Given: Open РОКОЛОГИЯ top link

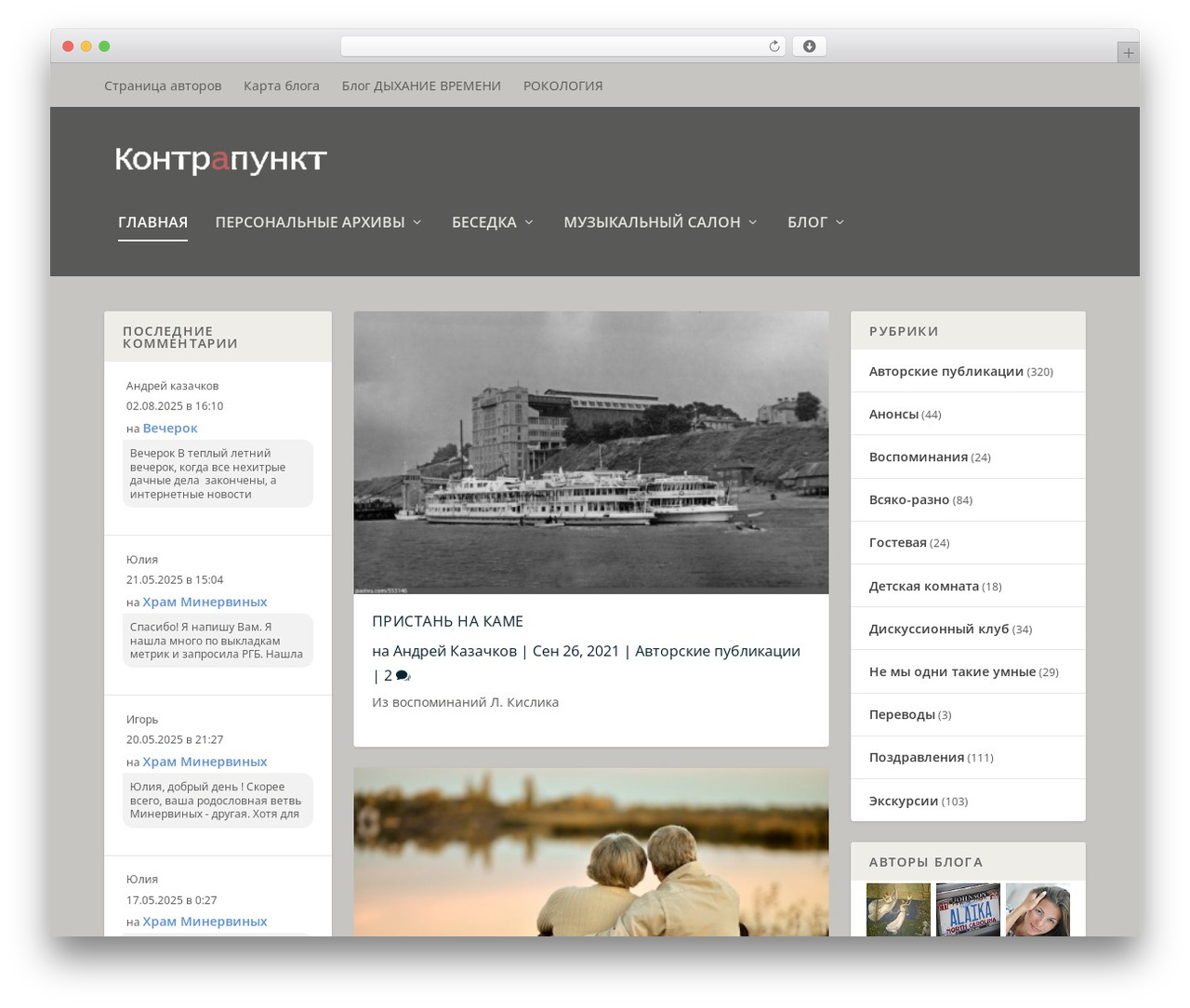Looking at the screenshot, I should pos(562,86).
